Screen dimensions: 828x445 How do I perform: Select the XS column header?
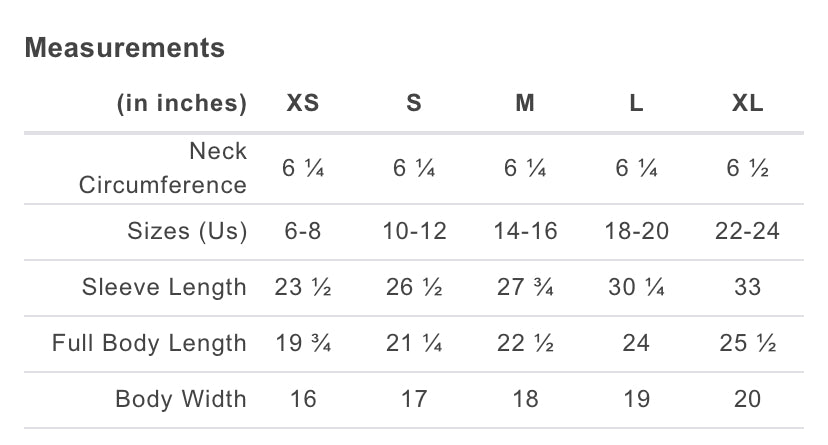(303, 103)
